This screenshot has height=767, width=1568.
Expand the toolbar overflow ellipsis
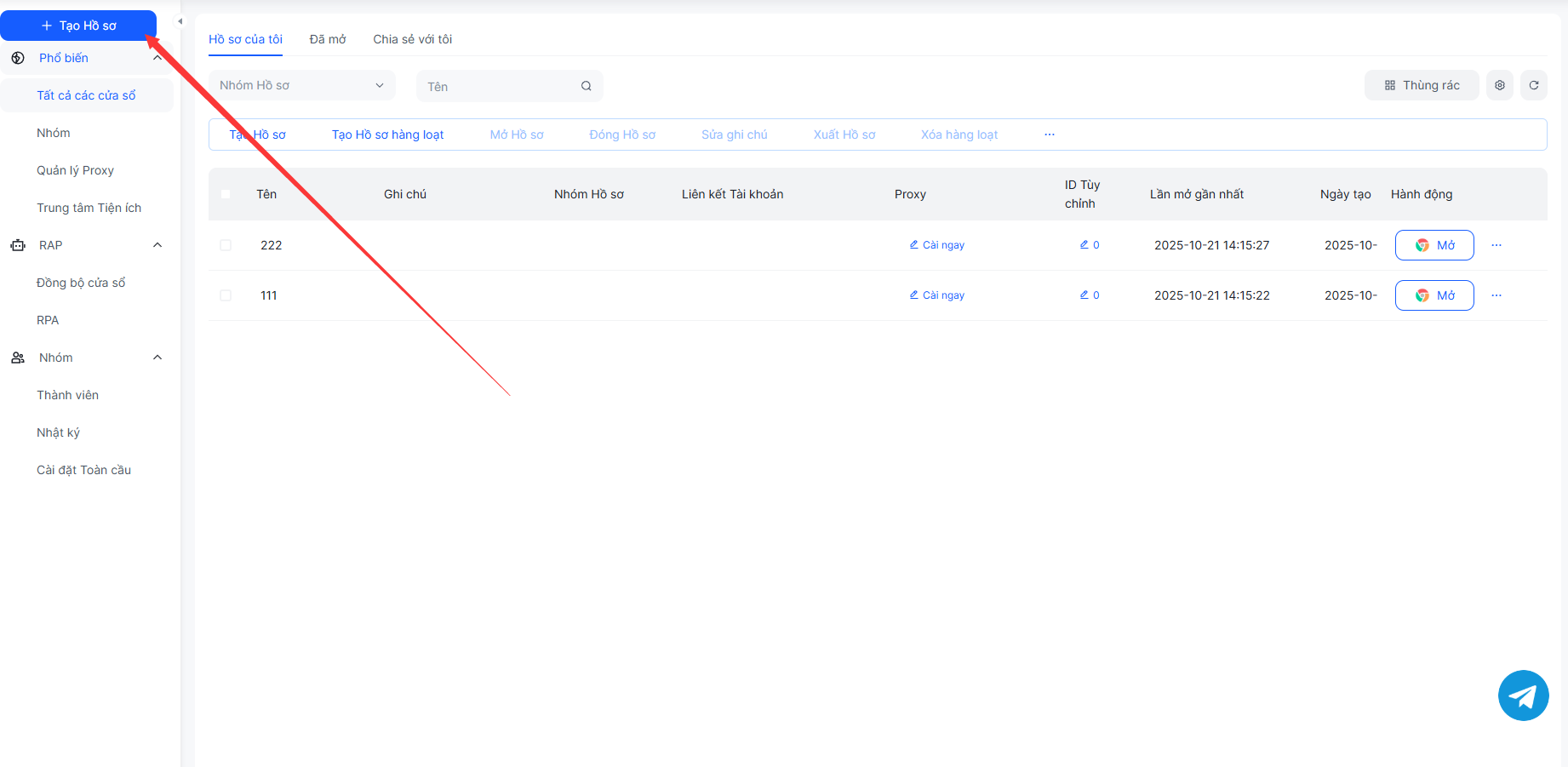(1049, 135)
